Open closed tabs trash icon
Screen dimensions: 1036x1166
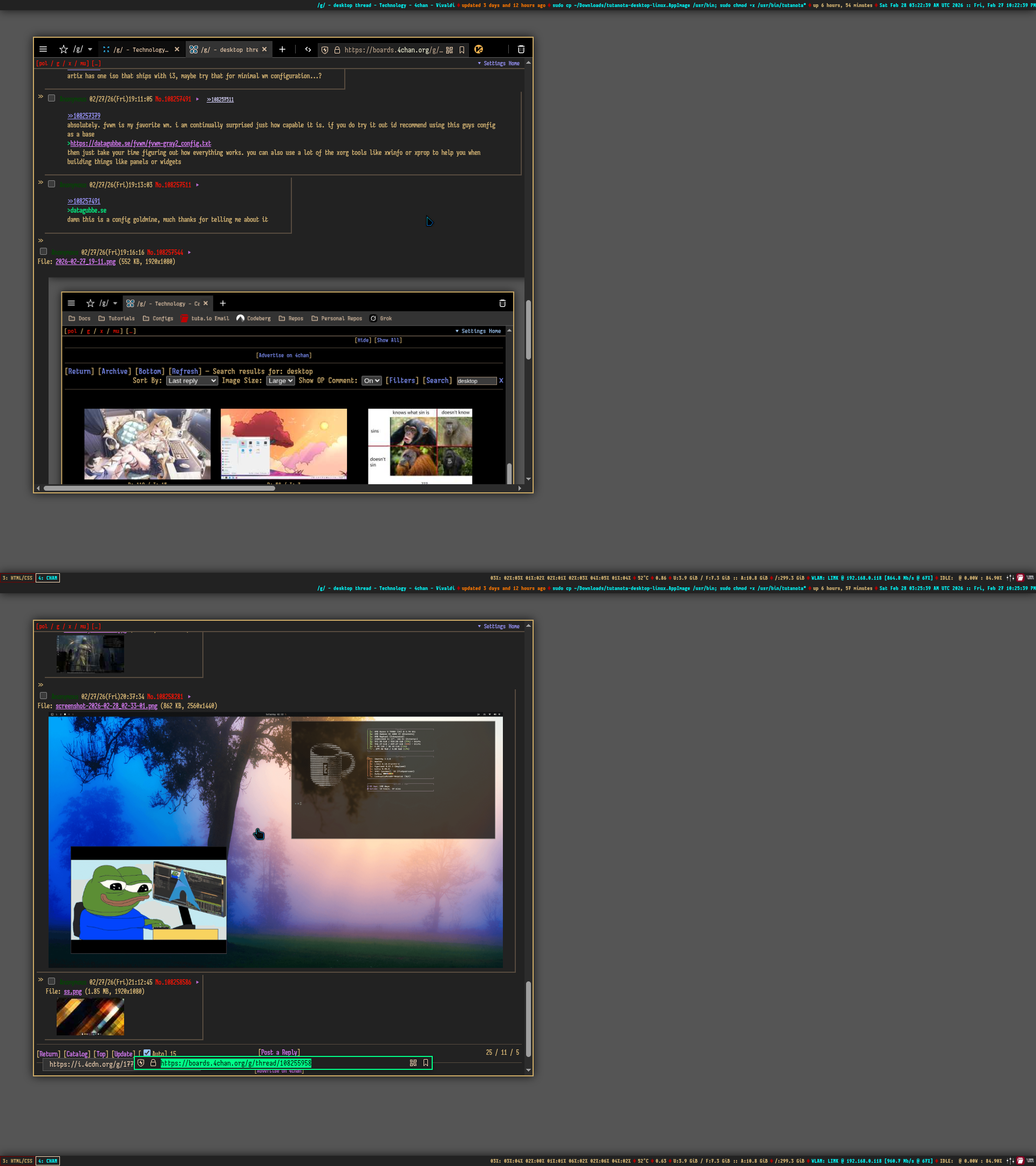[x=521, y=50]
